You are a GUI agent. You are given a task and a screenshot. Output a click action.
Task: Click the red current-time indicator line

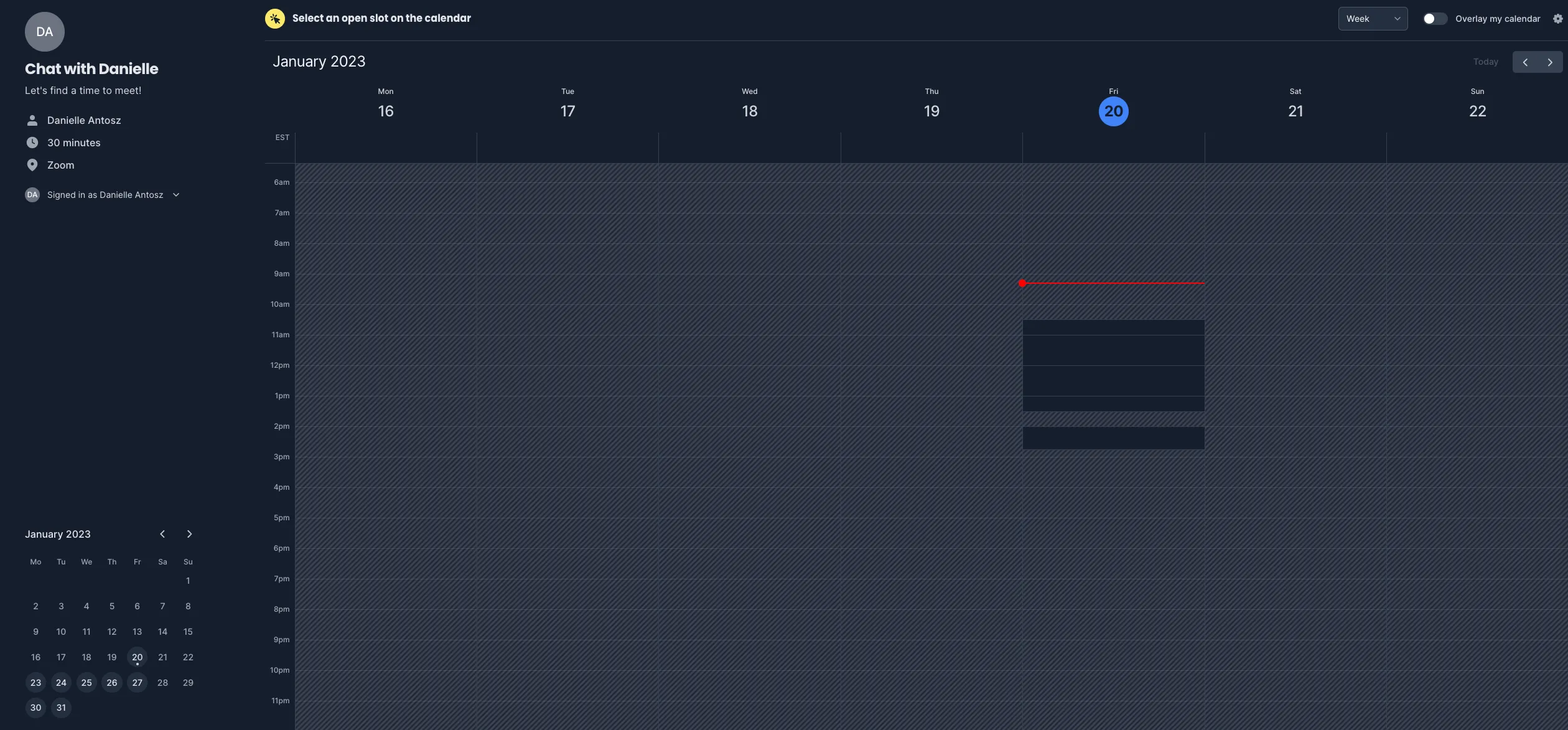(1113, 283)
